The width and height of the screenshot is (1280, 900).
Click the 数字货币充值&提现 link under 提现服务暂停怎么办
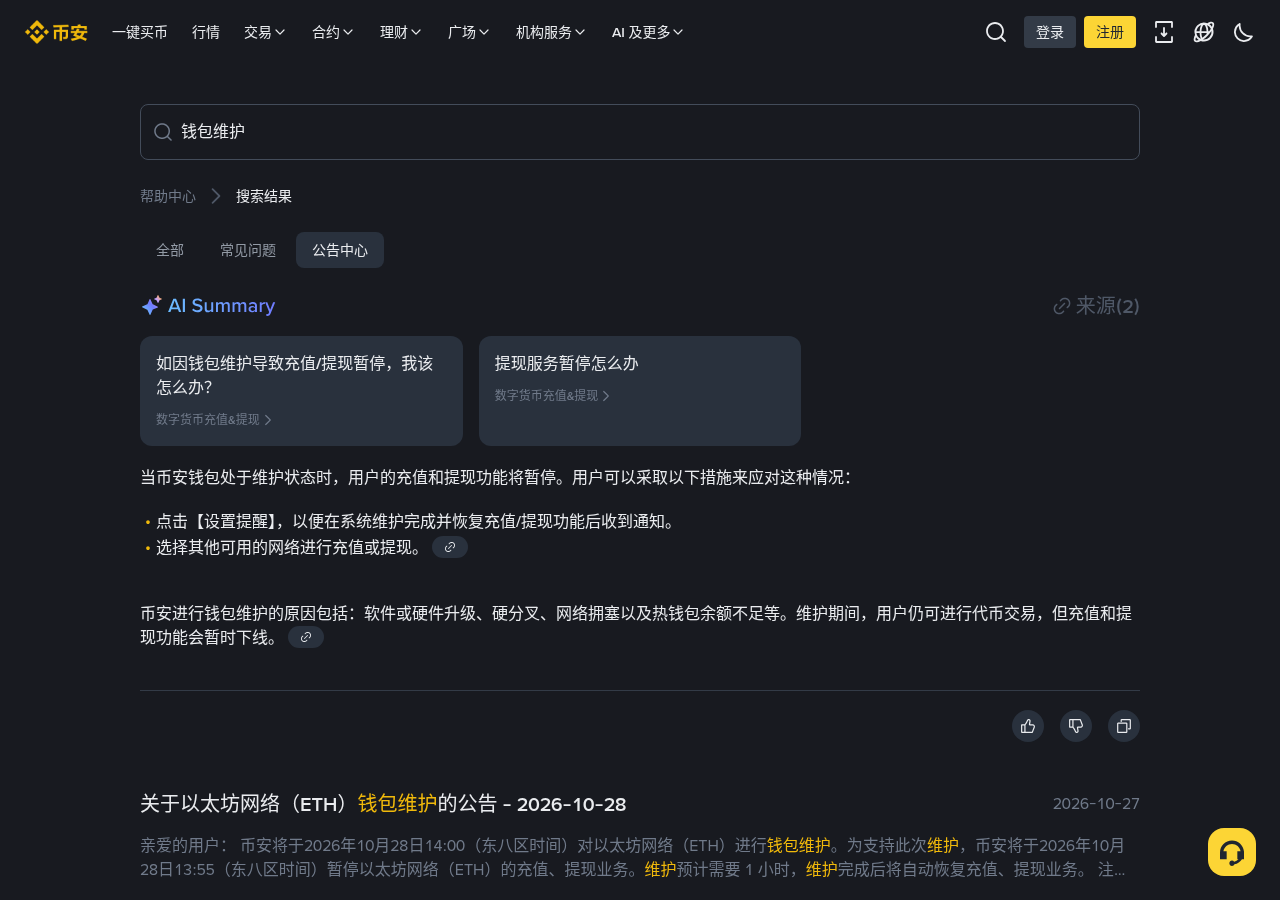(552, 395)
